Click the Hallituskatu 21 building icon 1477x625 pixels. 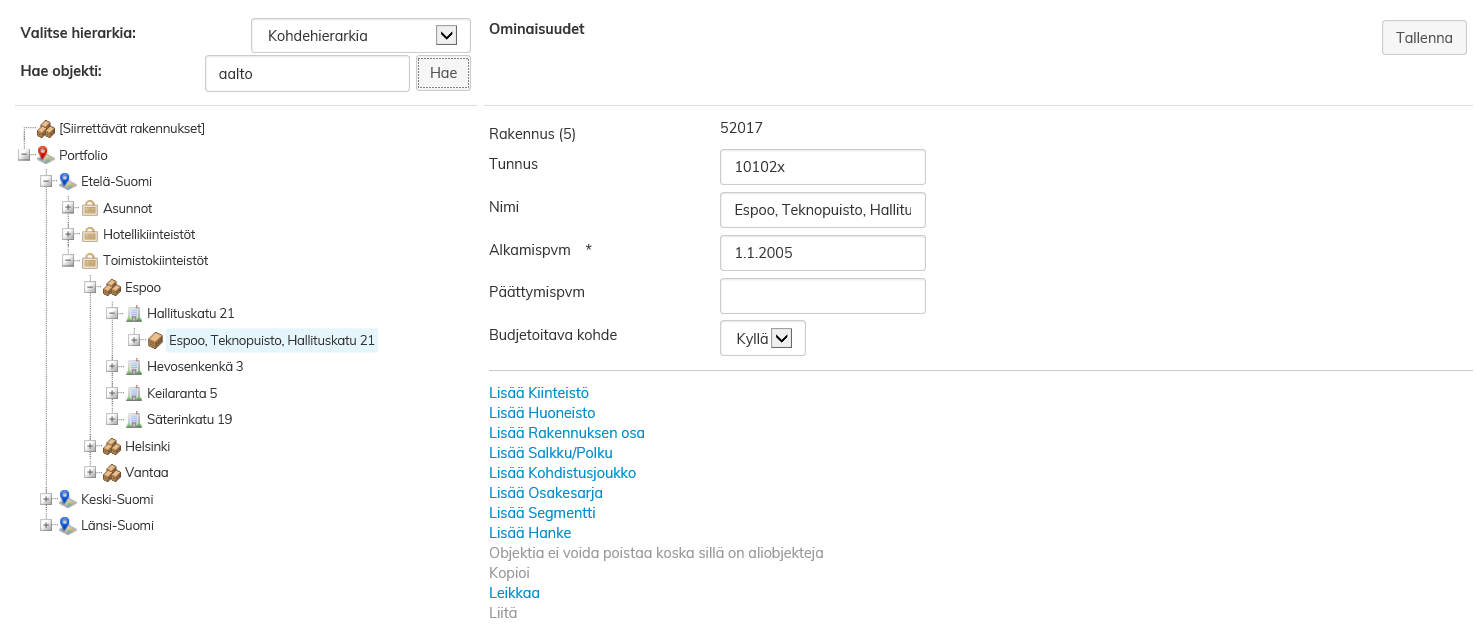[x=134, y=314]
